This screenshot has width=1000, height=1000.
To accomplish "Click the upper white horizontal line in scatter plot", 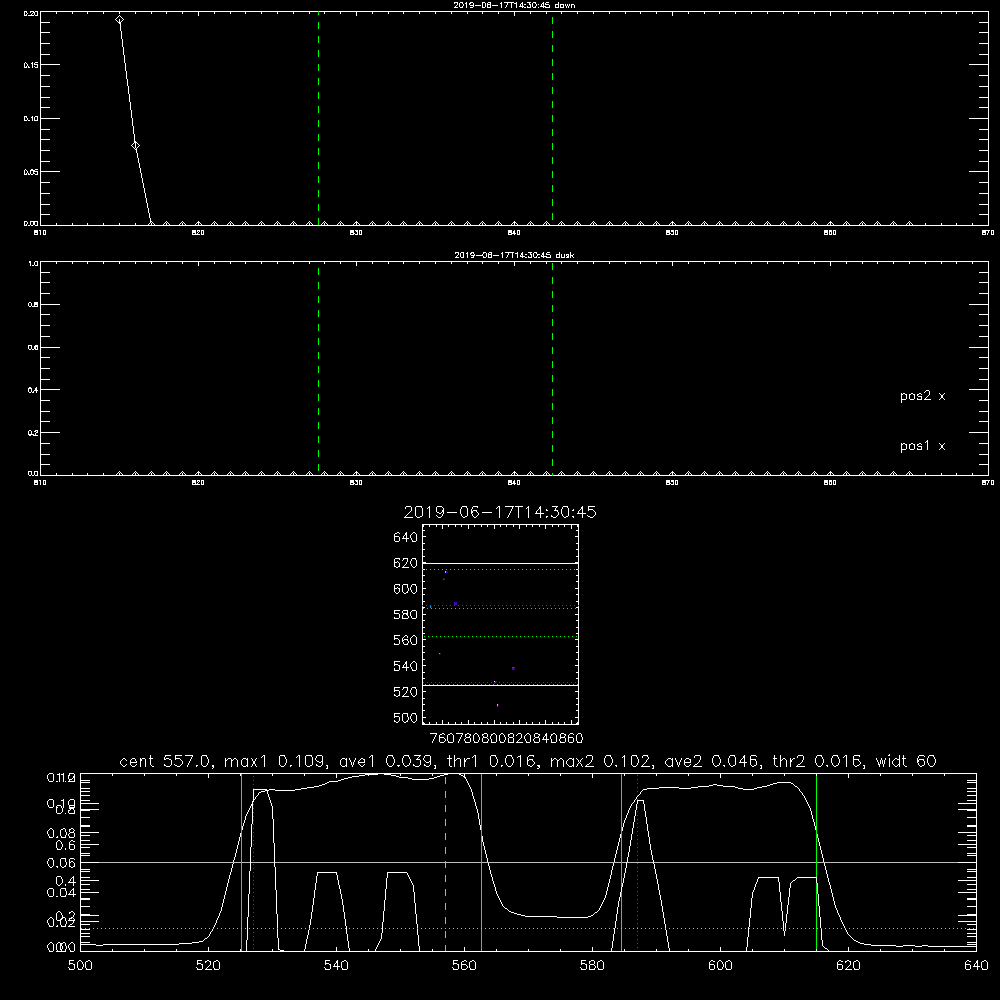I will 500,564.
